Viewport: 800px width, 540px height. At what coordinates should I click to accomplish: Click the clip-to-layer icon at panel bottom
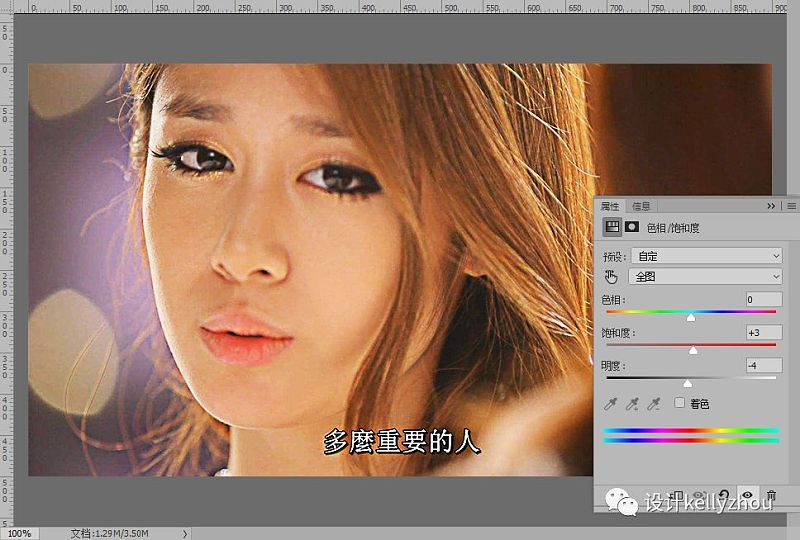pos(677,495)
